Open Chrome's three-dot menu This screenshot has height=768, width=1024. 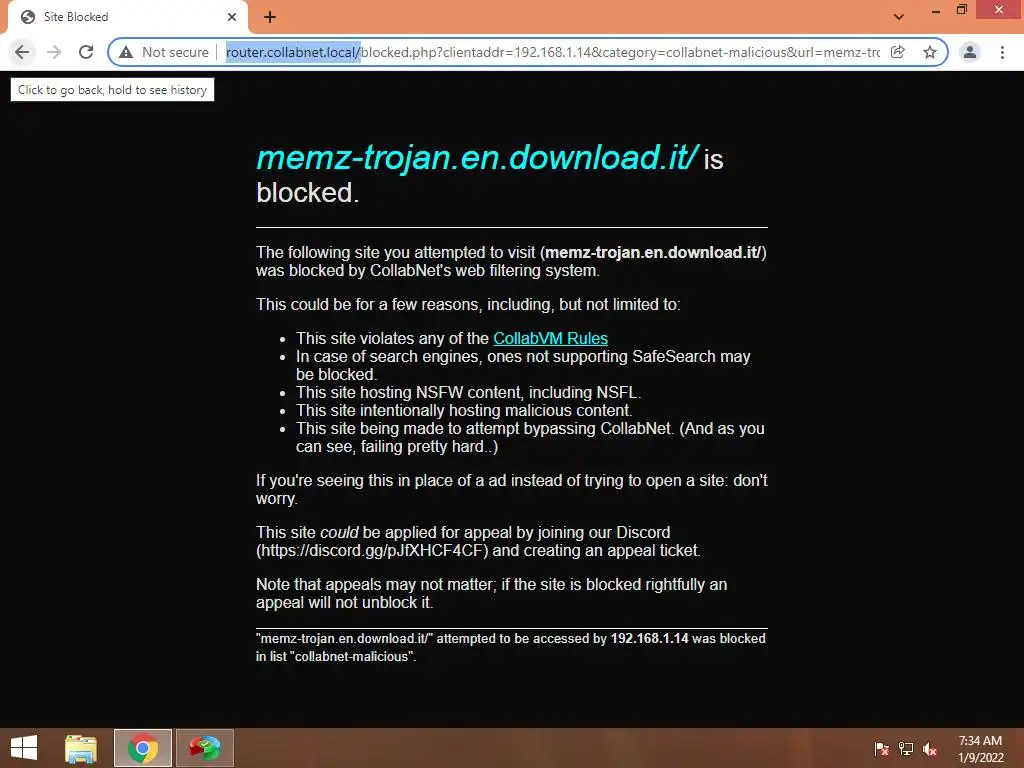(1002, 52)
